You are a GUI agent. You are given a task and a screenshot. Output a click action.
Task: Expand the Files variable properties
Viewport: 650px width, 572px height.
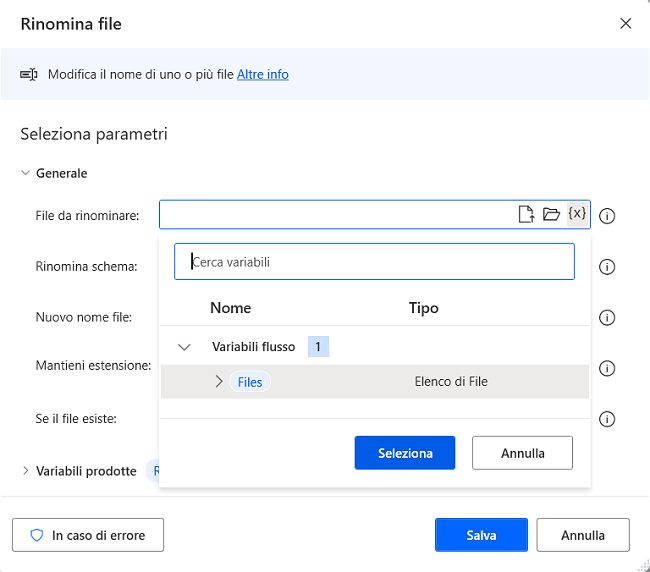tap(219, 381)
